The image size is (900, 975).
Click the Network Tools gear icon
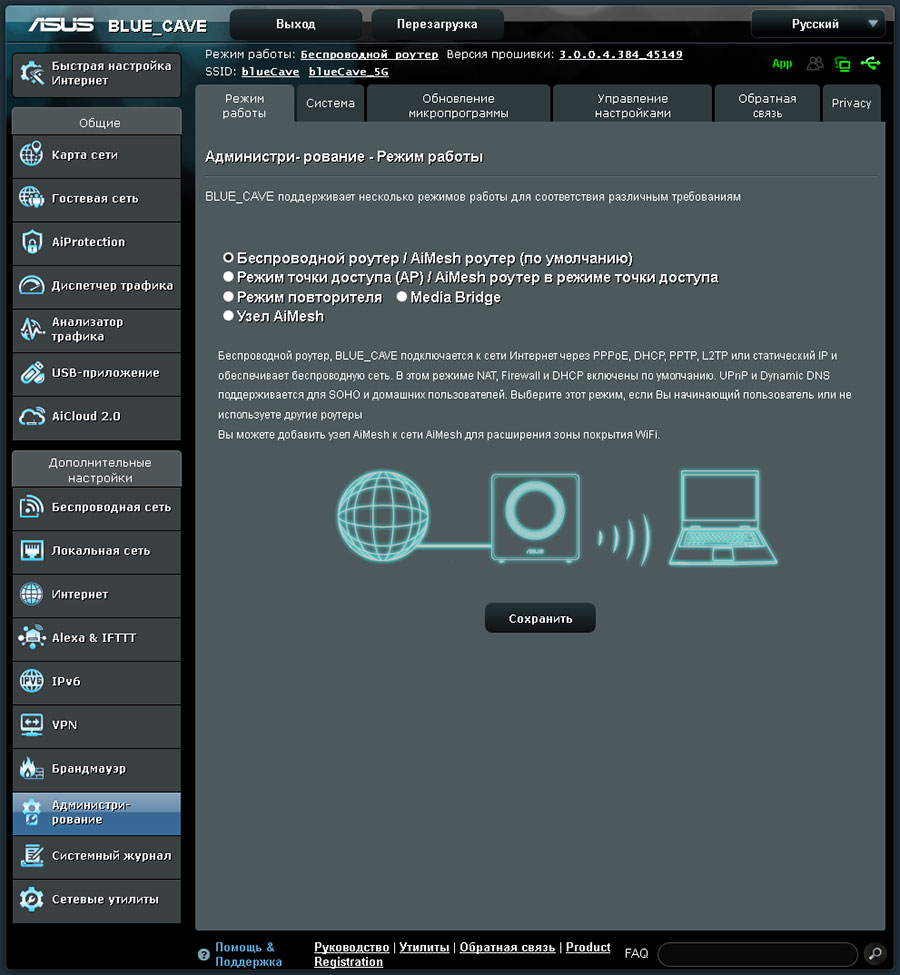pyautogui.click(x=31, y=899)
